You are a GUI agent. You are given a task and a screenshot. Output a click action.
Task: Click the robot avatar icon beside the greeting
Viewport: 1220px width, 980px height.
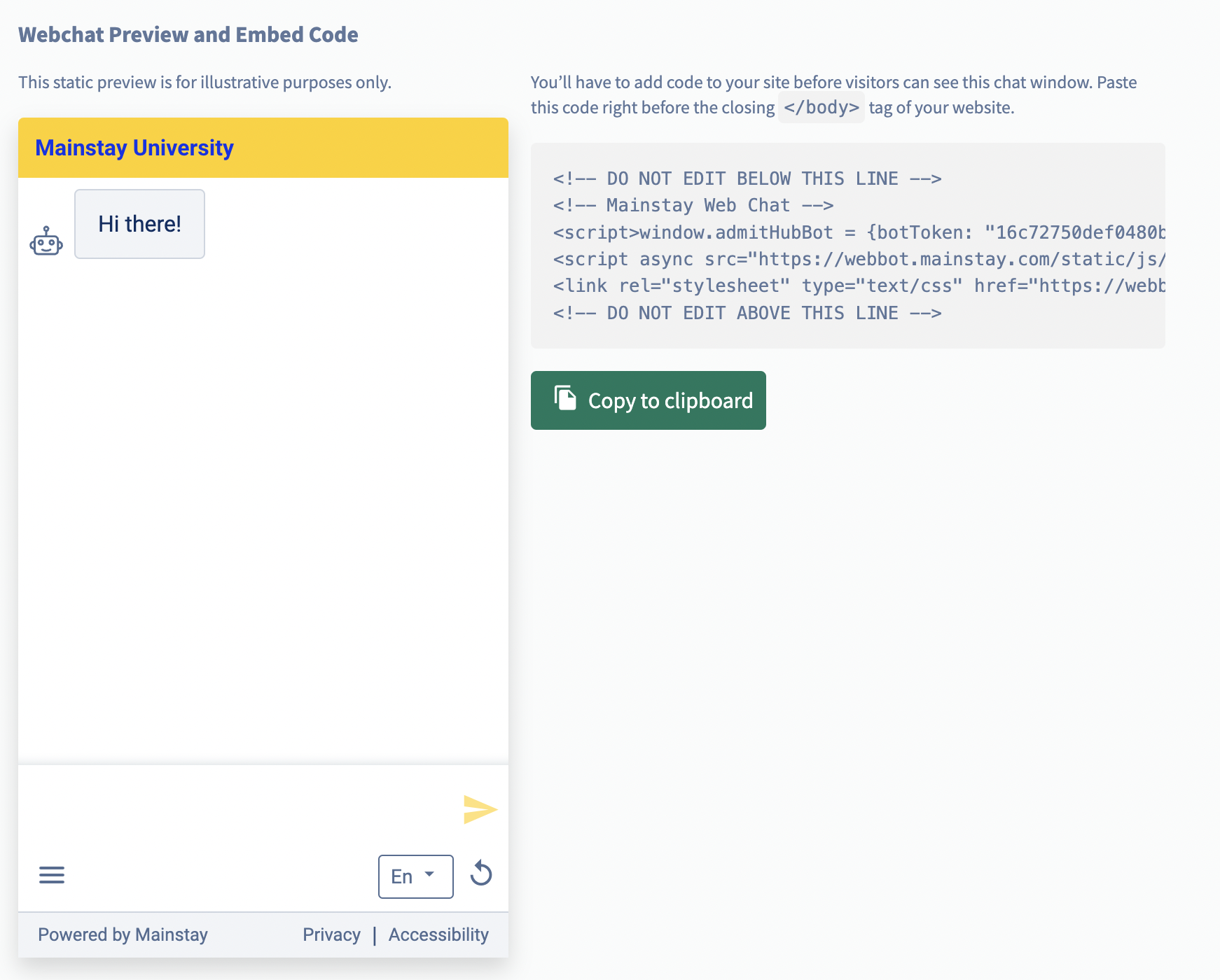[46, 241]
